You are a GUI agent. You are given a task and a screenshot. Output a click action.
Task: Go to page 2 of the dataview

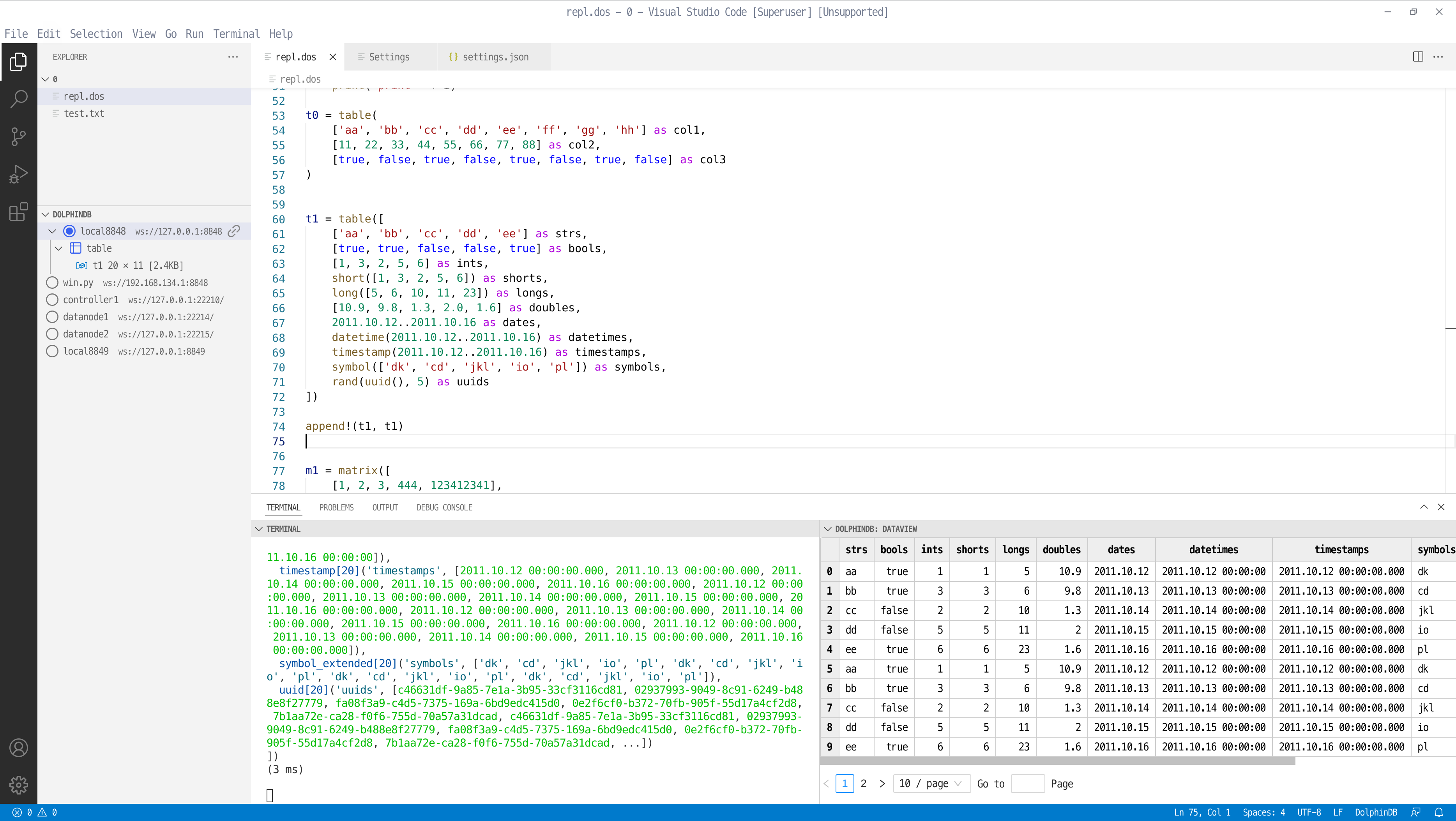pos(863,784)
